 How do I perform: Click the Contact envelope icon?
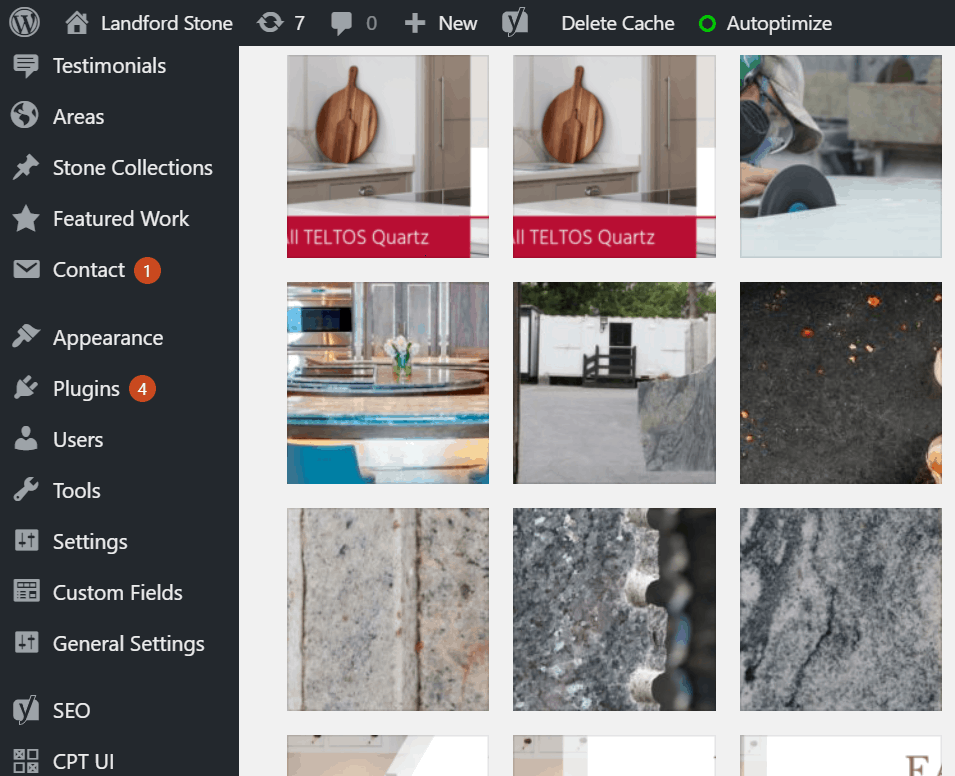click(26, 269)
